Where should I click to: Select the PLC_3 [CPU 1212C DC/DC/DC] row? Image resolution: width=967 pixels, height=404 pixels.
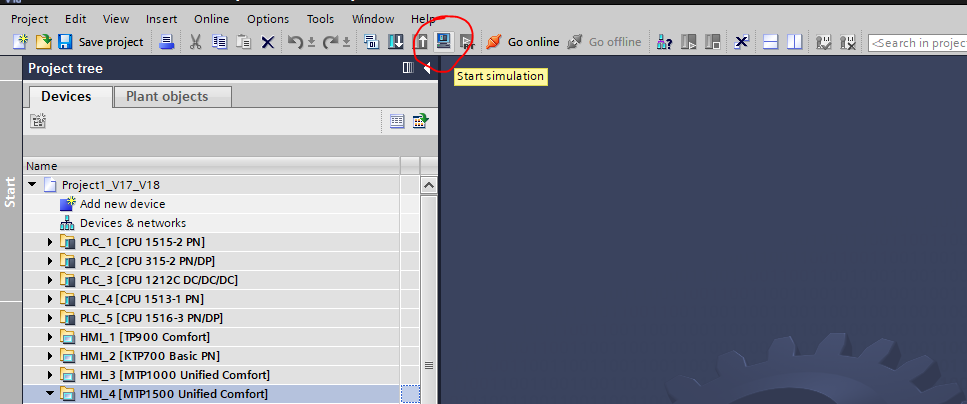click(212, 280)
